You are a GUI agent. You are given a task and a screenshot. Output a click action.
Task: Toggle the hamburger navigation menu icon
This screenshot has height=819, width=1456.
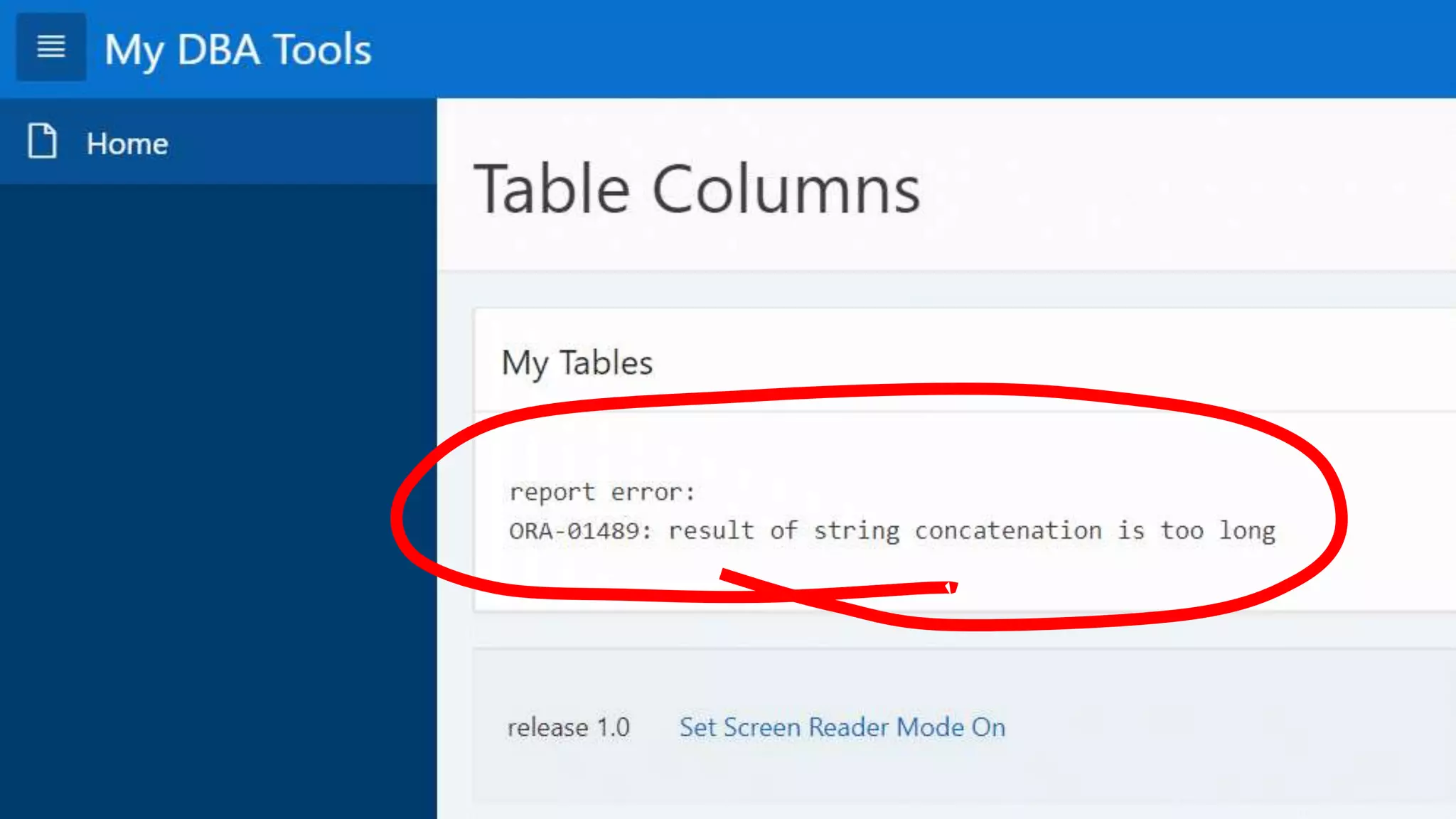point(51,47)
